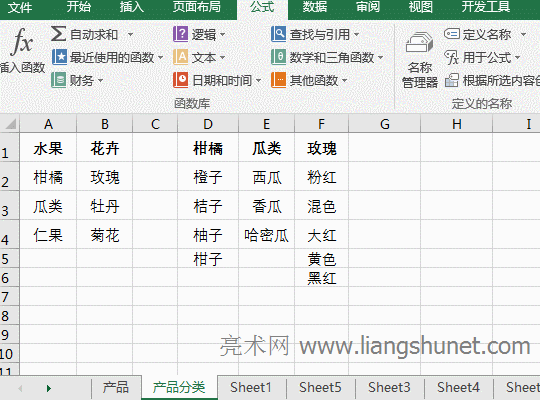Viewport: 540px width, 400px height.
Task: Click the Select All corner triangle
Action: [11, 124]
